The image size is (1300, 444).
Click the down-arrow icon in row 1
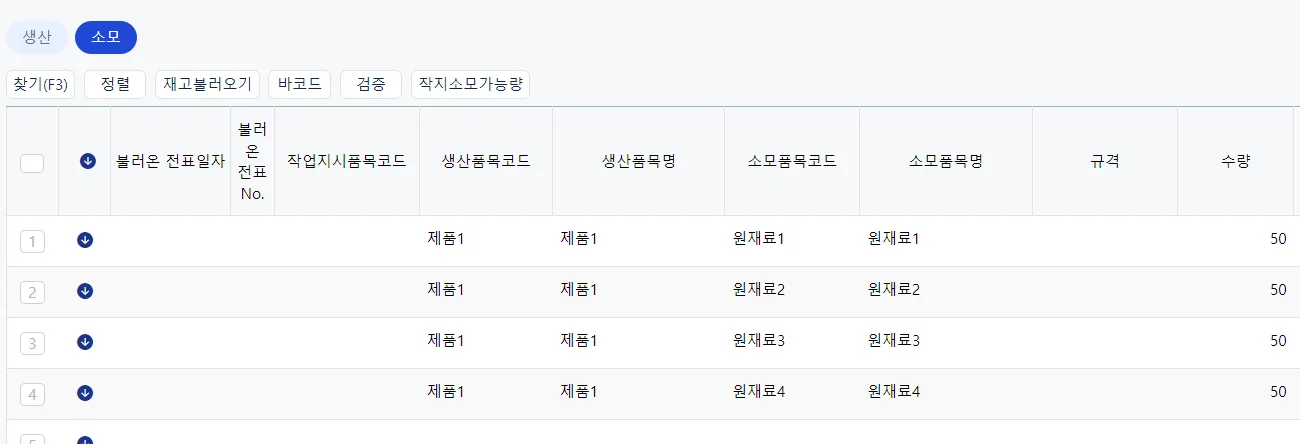(x=85, y=240)
